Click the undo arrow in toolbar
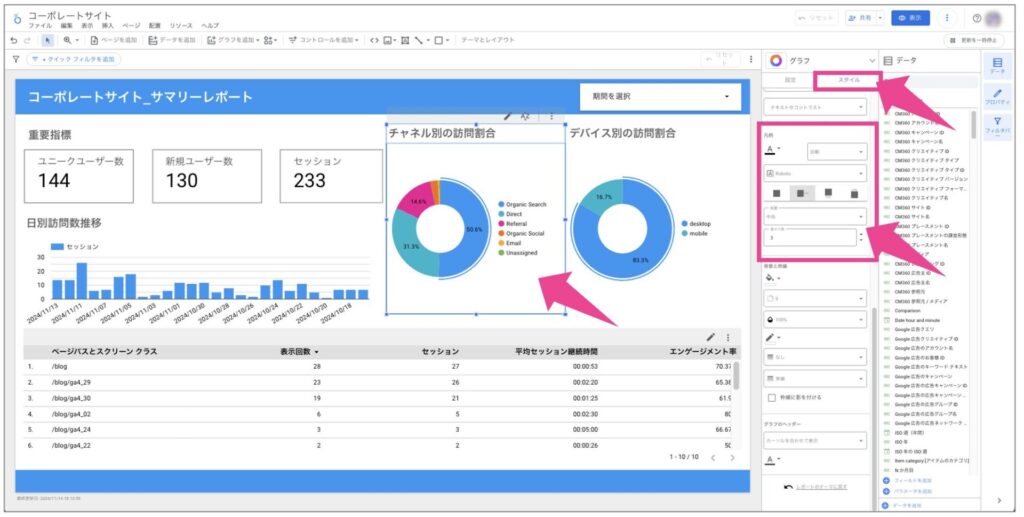Viewport: 1024px width, 517px height. point(14,40)
